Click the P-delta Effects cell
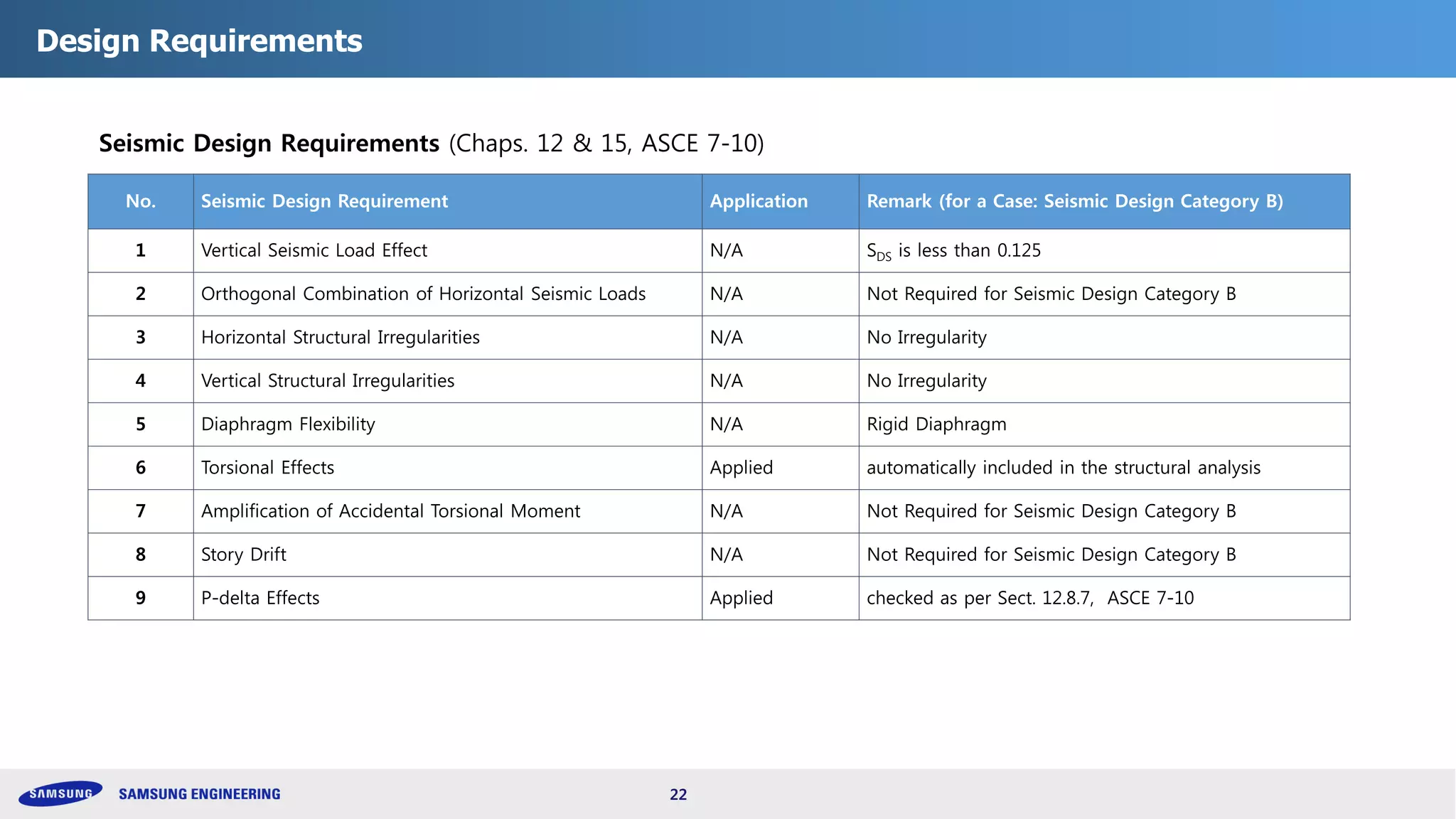 [x=260, y=598]
